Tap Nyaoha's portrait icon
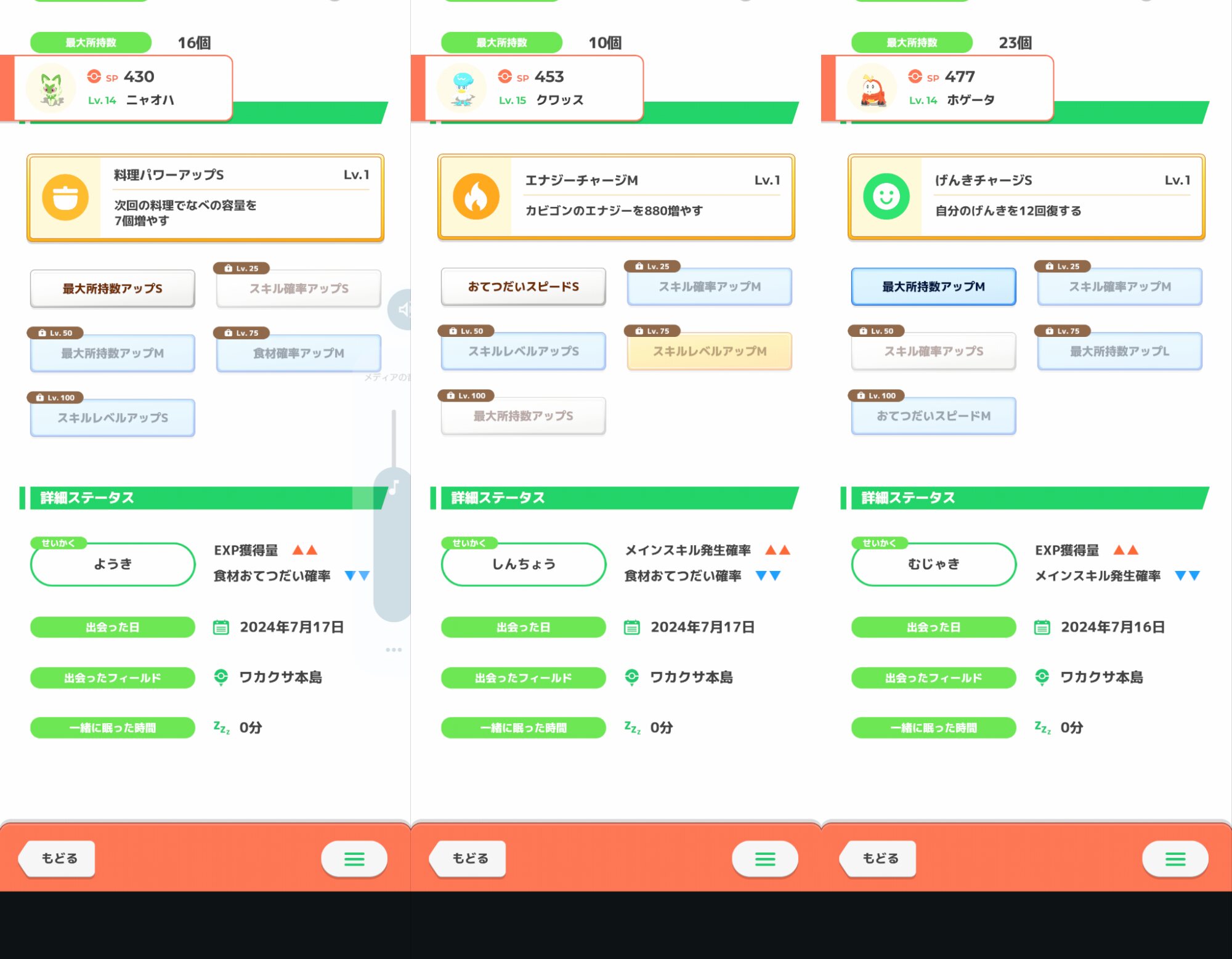Viewport: 1232px width, 959px height. tap(51, 88)
